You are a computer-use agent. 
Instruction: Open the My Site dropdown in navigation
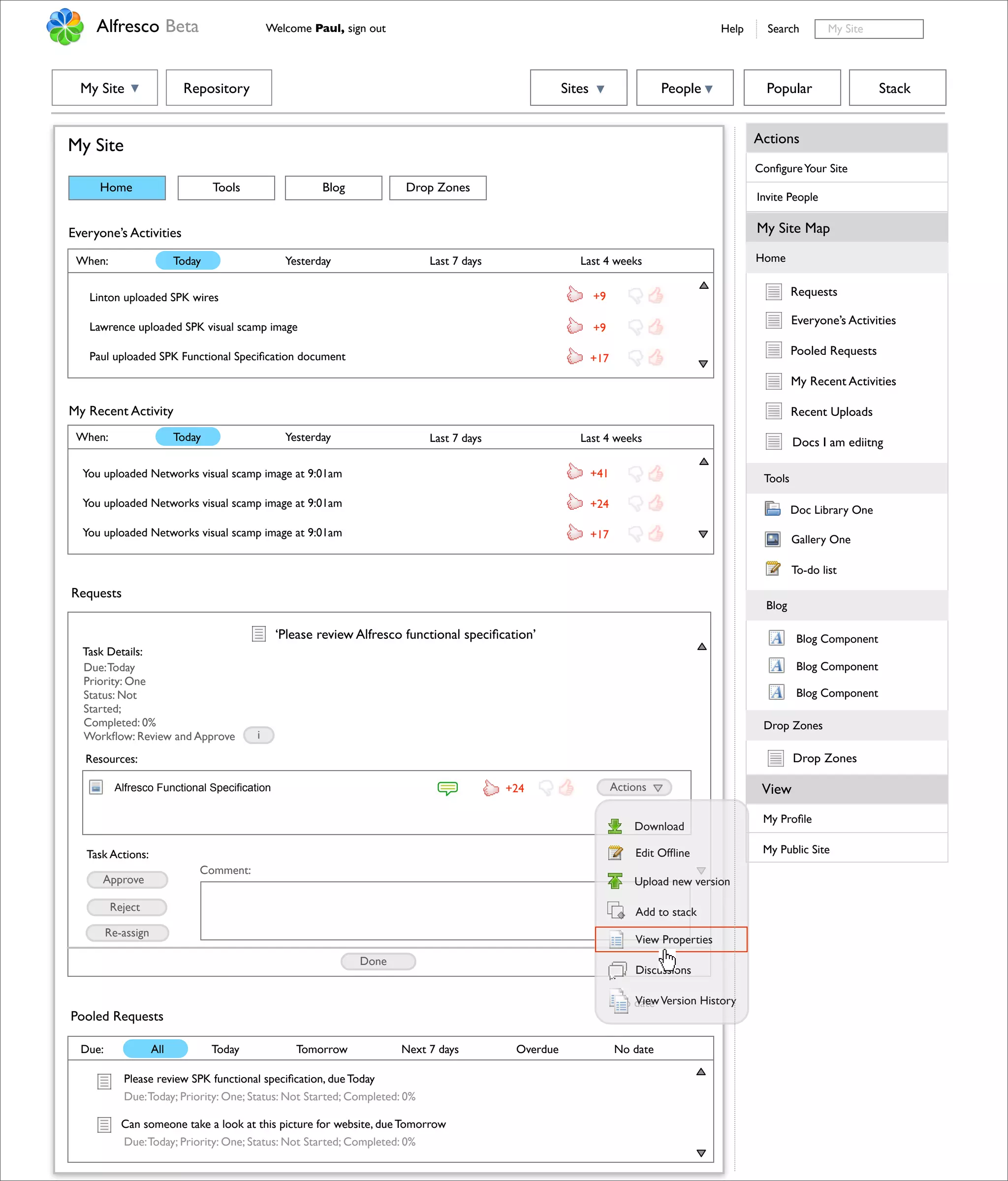pyautogui.click(x=105, y=88)
